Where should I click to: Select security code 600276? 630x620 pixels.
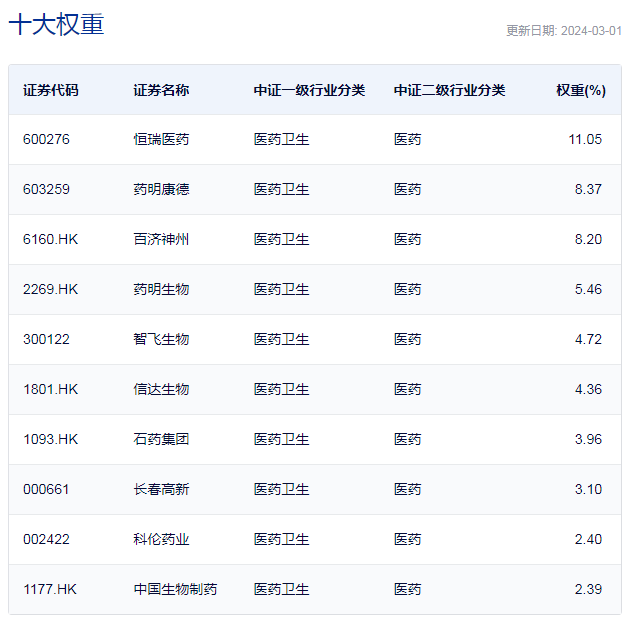point(46,139)
